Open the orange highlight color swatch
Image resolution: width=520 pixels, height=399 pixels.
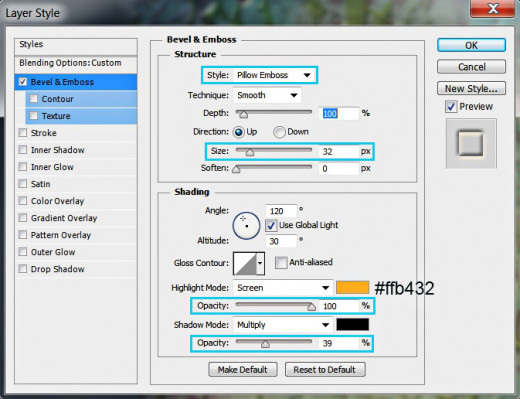click(352, 288)
